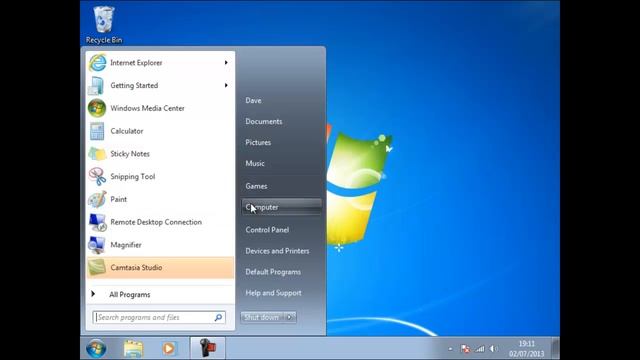The height and width of the screenshot is (360, 640).
Task: Launch the Paint palette icon
Action: point(97,199)
